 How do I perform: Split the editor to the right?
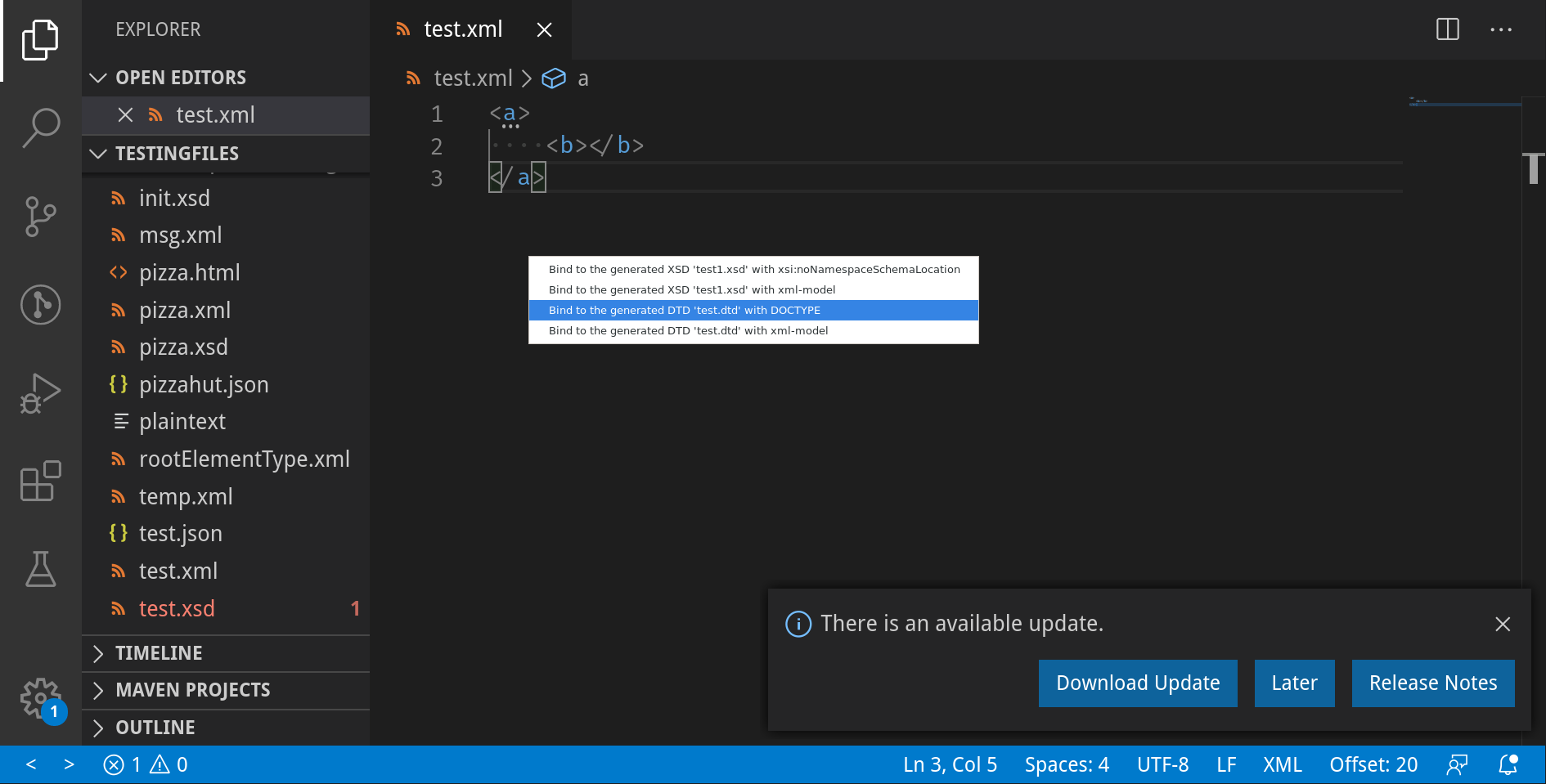(x=1448, y=29)
